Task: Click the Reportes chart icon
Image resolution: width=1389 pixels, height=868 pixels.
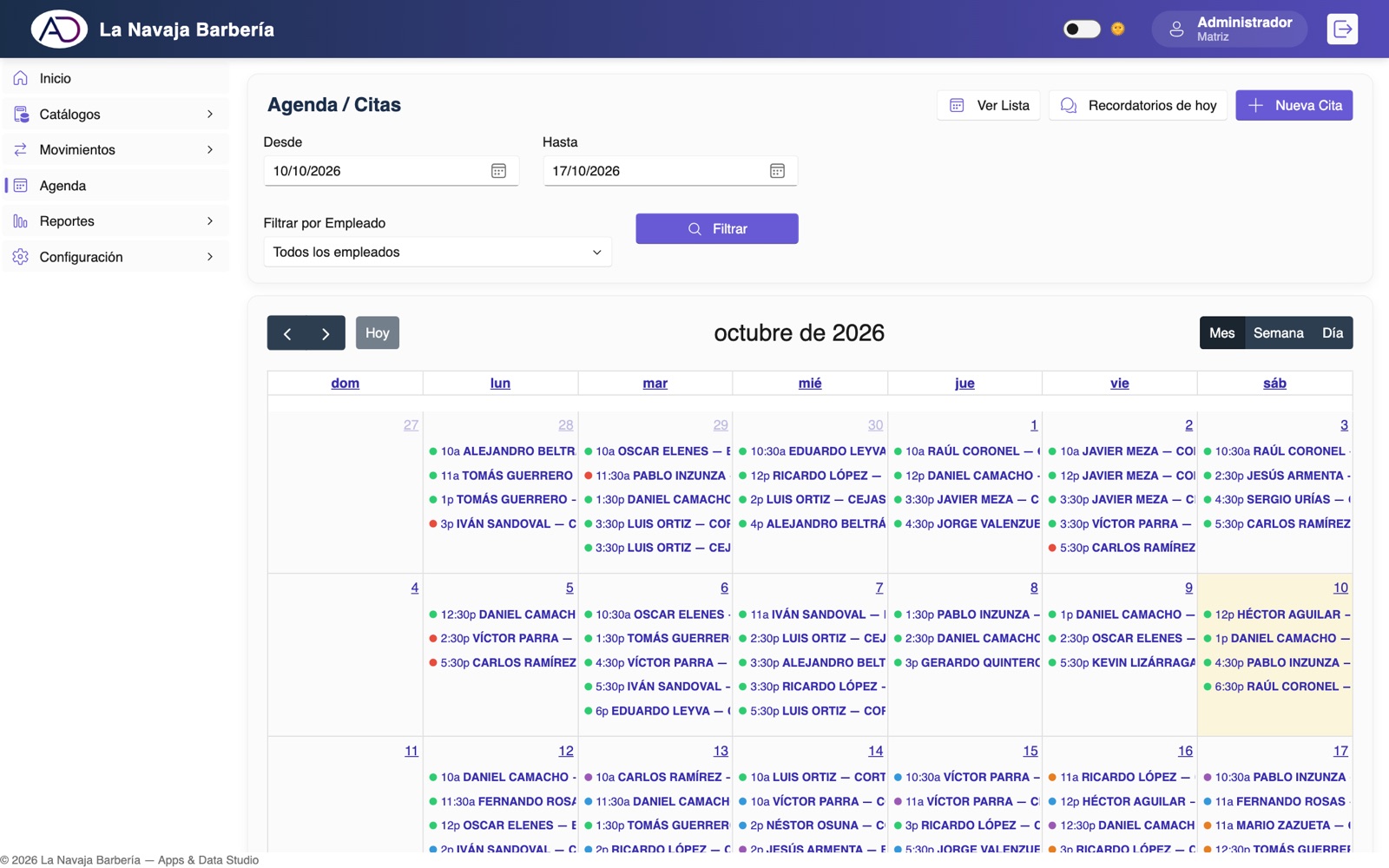Action: (x=21, y=220)
